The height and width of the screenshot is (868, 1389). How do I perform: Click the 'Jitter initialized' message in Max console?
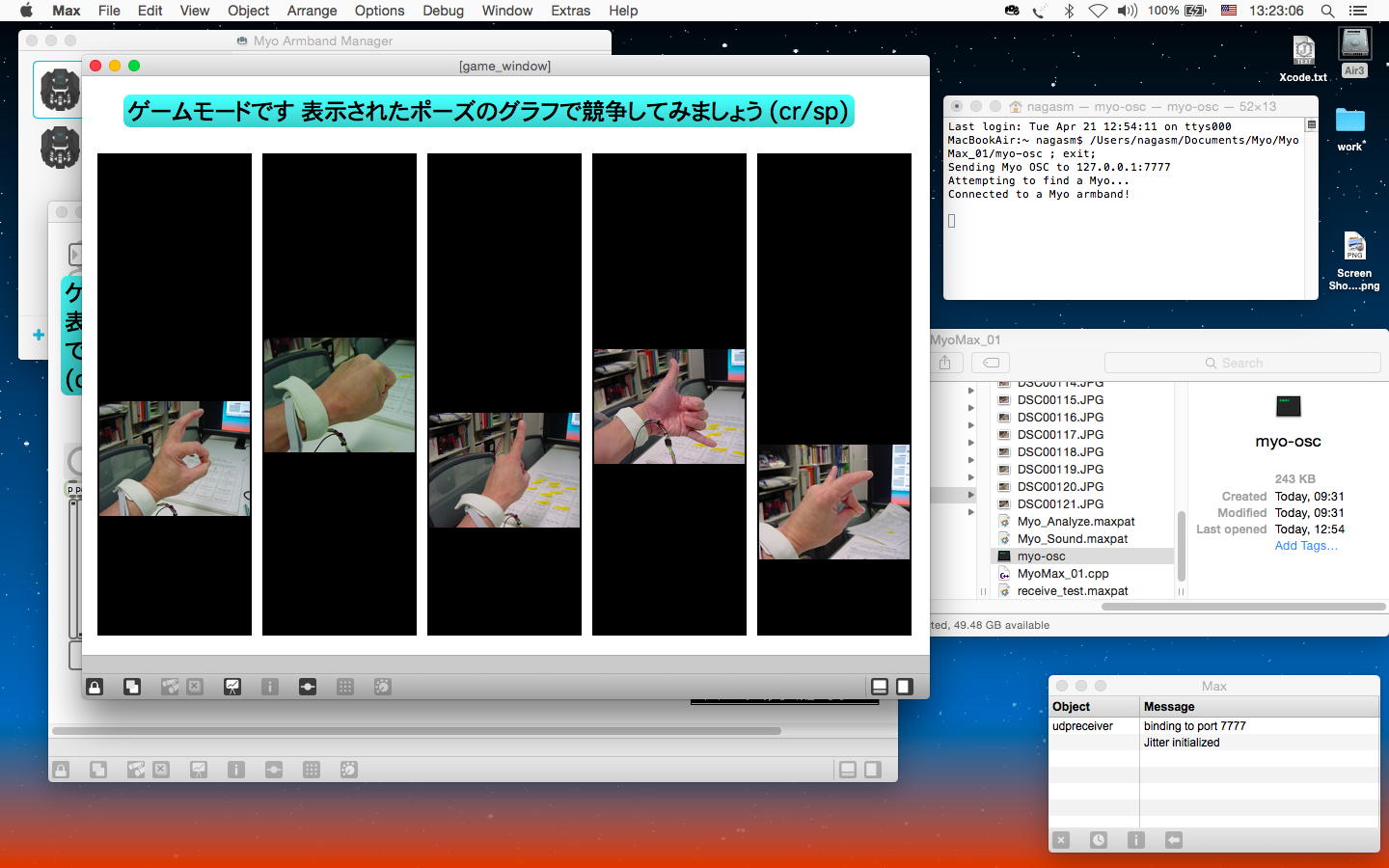pos(1182,743)
